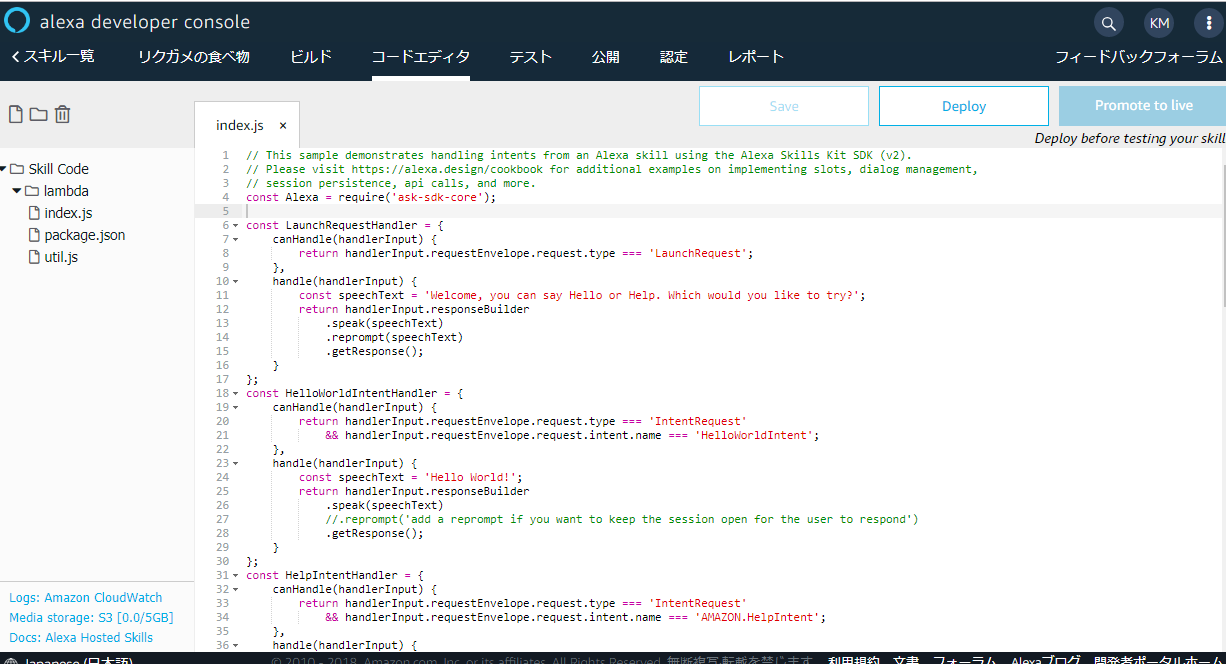Image resolution: width=1226 pixels, height=664 pixels.
Task: Open package.json in the file tree
Action: pyautogui.click(x=84, y=235)
